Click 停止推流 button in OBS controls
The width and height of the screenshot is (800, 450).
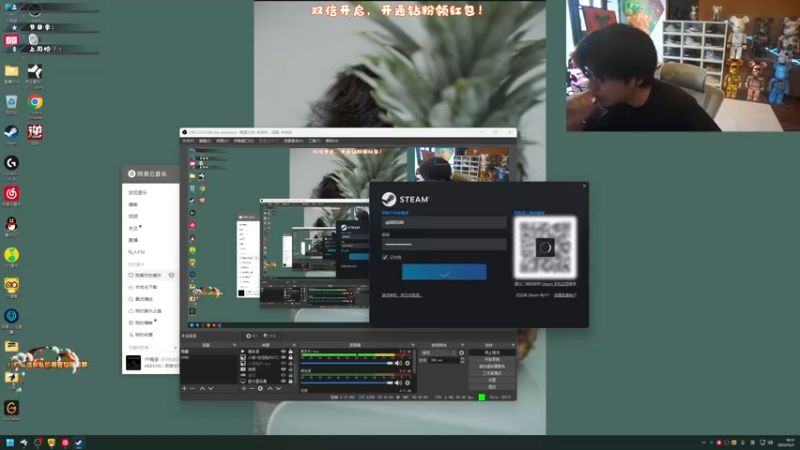tap(492, 353)
